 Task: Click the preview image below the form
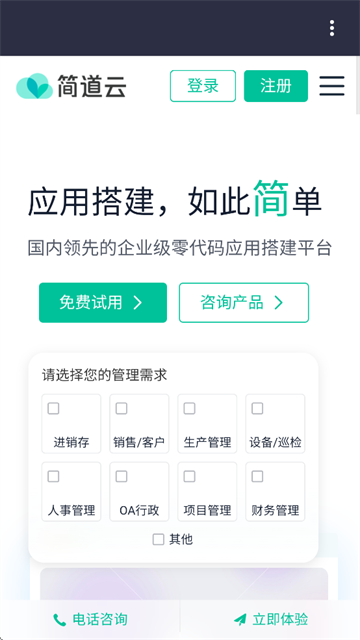[184, 584]
